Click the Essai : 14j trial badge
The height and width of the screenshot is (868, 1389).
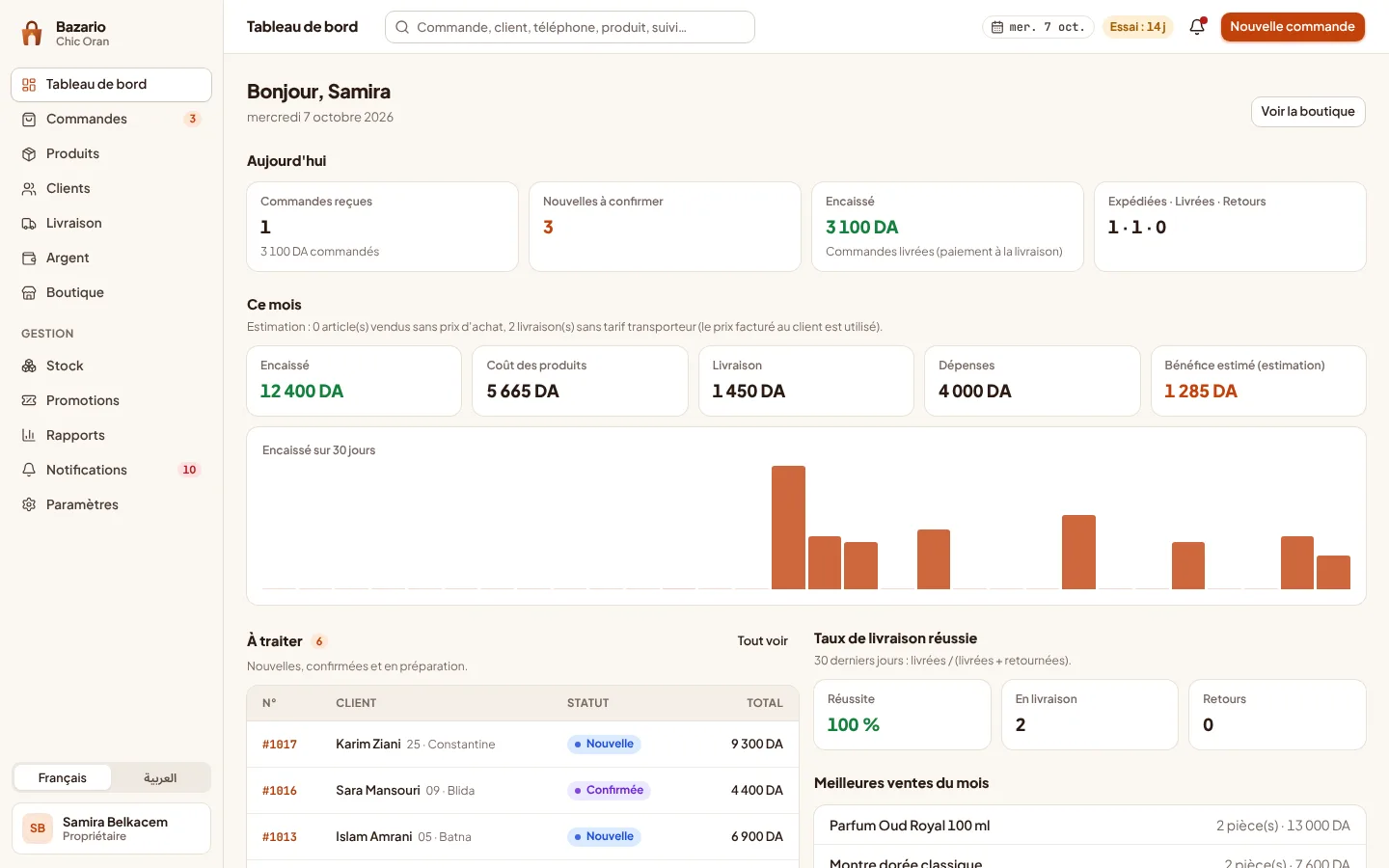pyautogui.click(x=1138, y=27)
